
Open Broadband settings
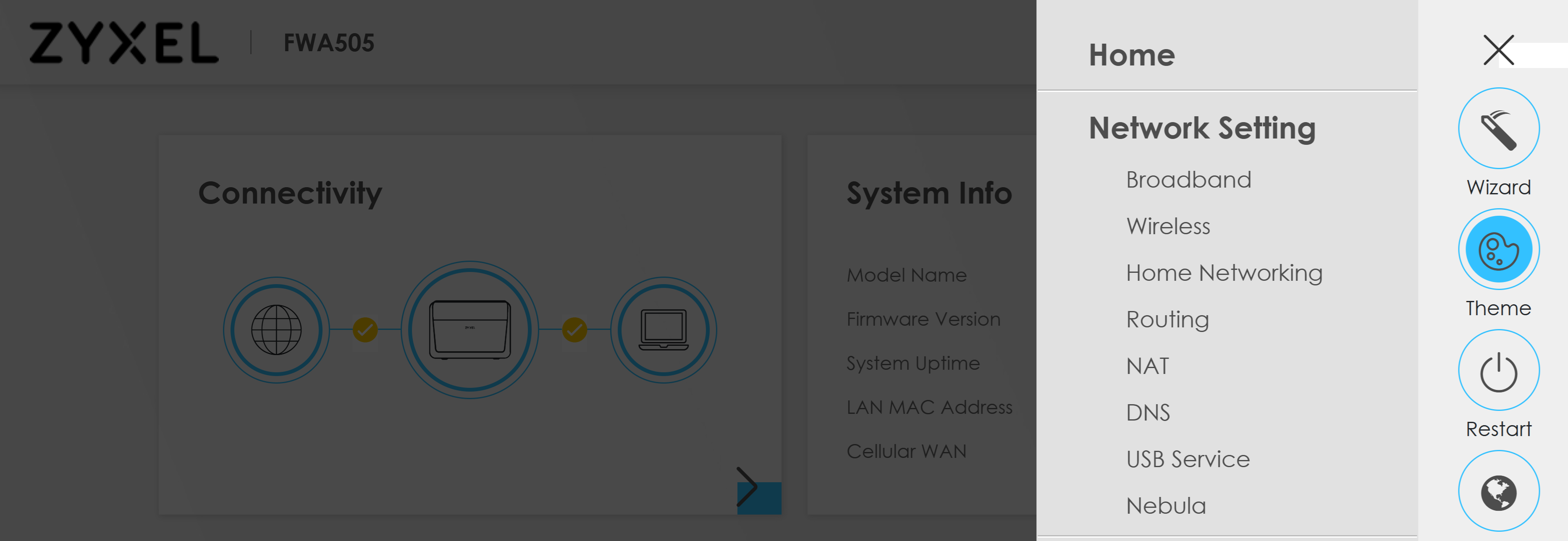click(x=1188, y=180)
